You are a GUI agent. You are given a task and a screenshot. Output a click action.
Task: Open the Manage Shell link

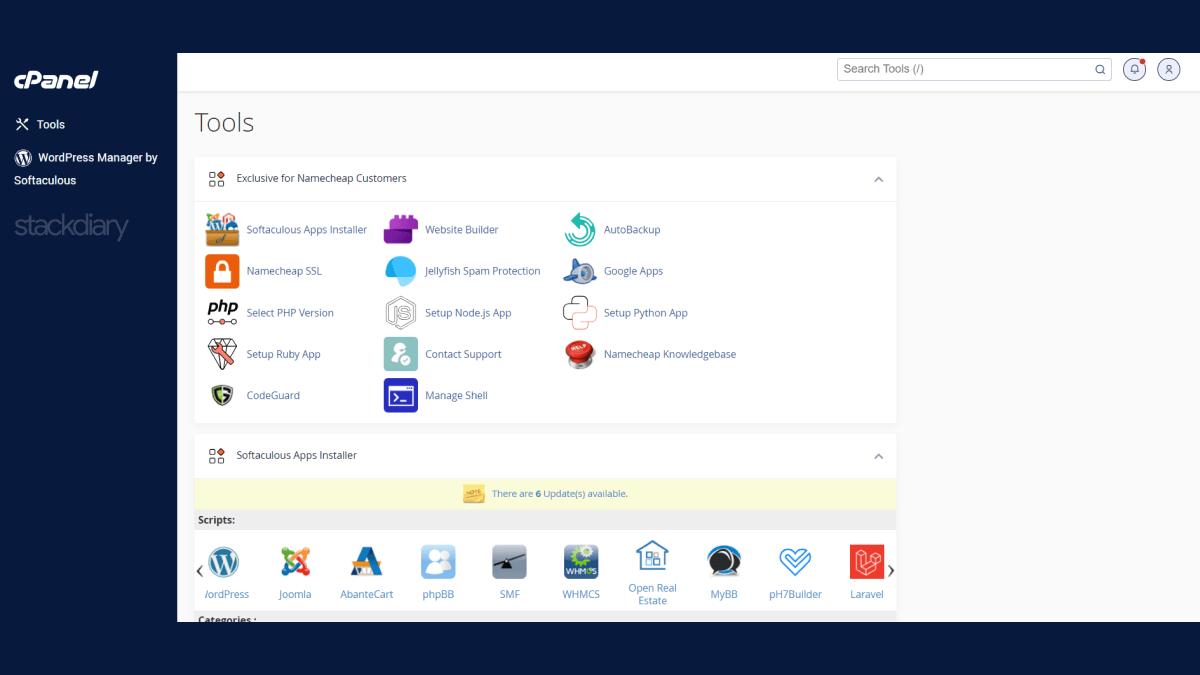pos(456,396)
